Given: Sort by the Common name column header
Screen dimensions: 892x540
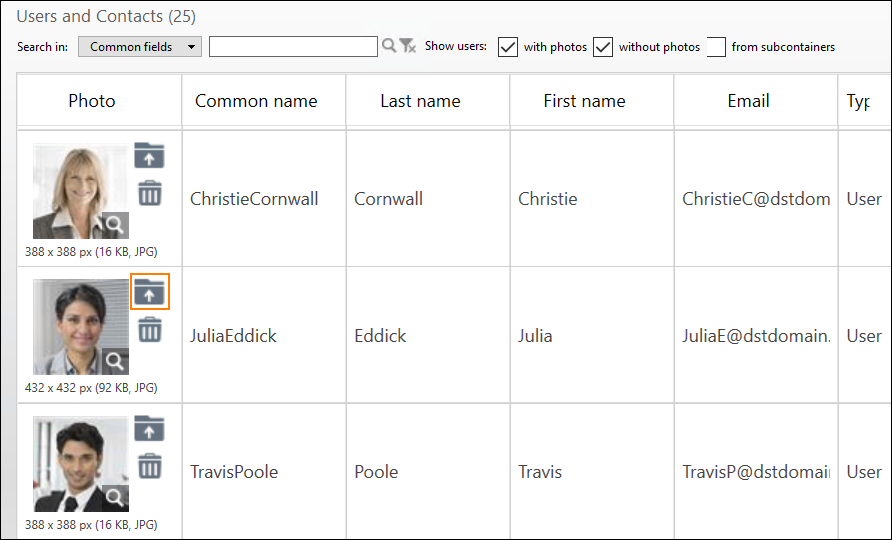Looking at the screenshot, I should [x=256, y=101].
